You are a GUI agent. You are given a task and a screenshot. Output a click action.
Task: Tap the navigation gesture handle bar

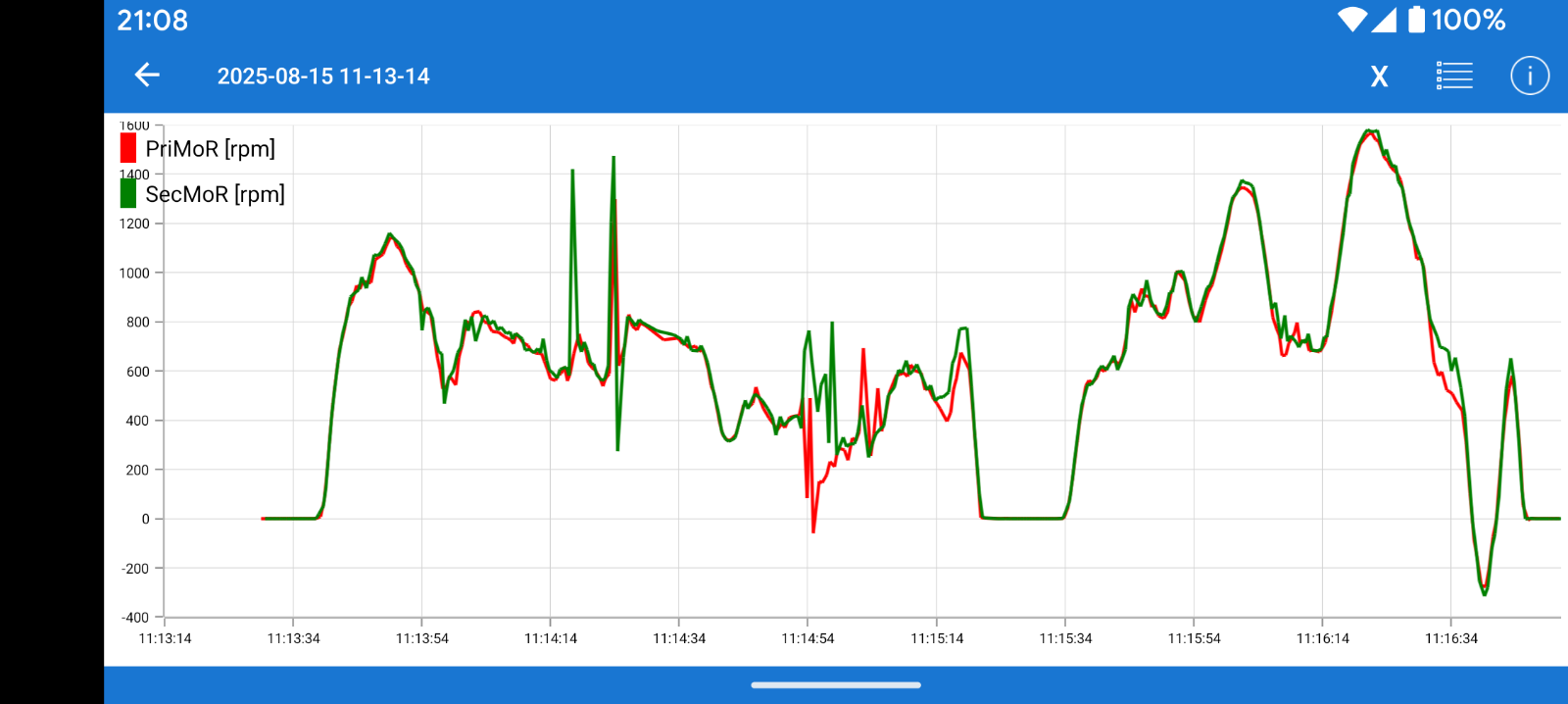click(x=836, y=685)
